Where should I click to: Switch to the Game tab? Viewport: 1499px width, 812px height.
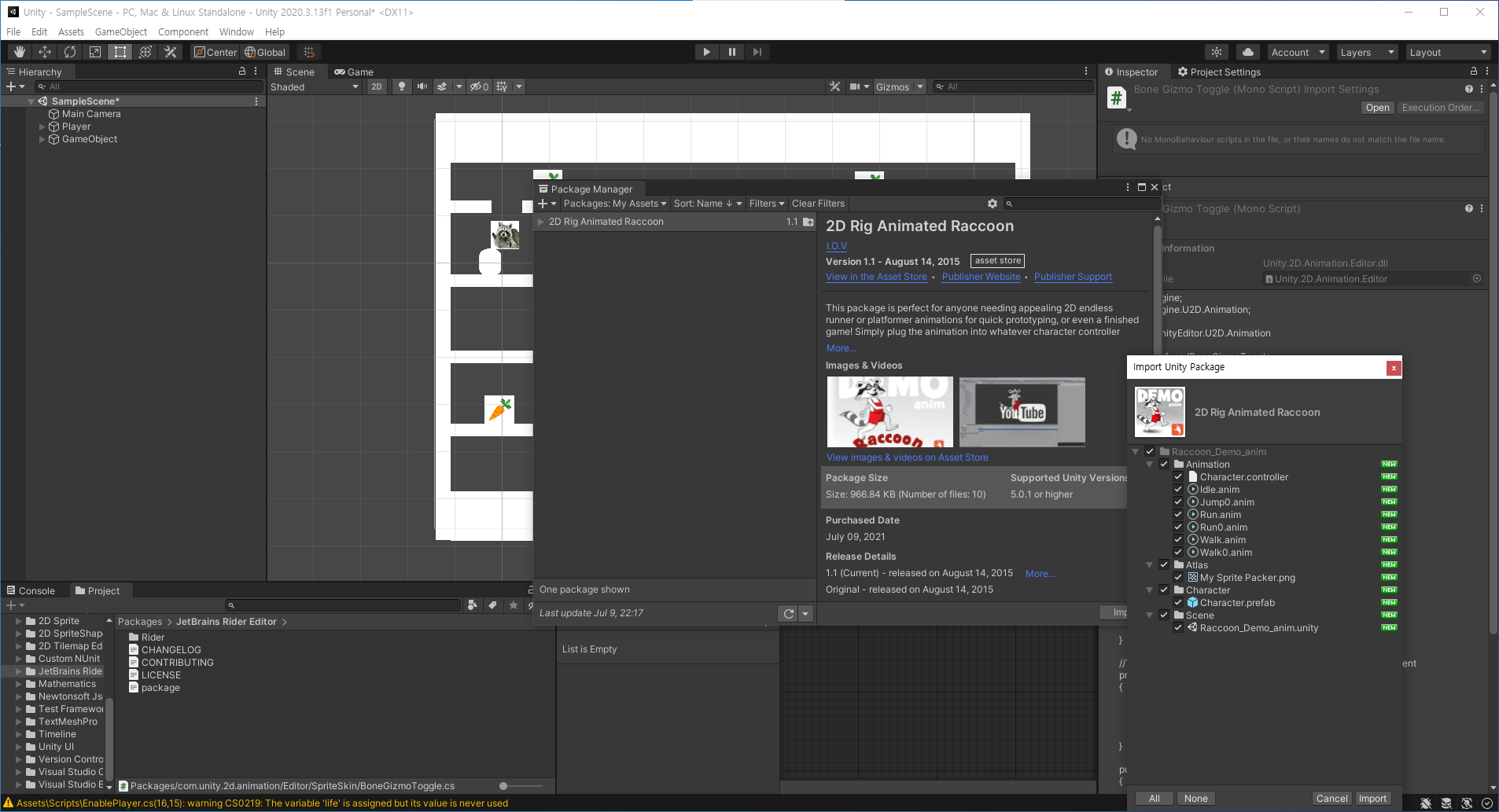[354, 72]
